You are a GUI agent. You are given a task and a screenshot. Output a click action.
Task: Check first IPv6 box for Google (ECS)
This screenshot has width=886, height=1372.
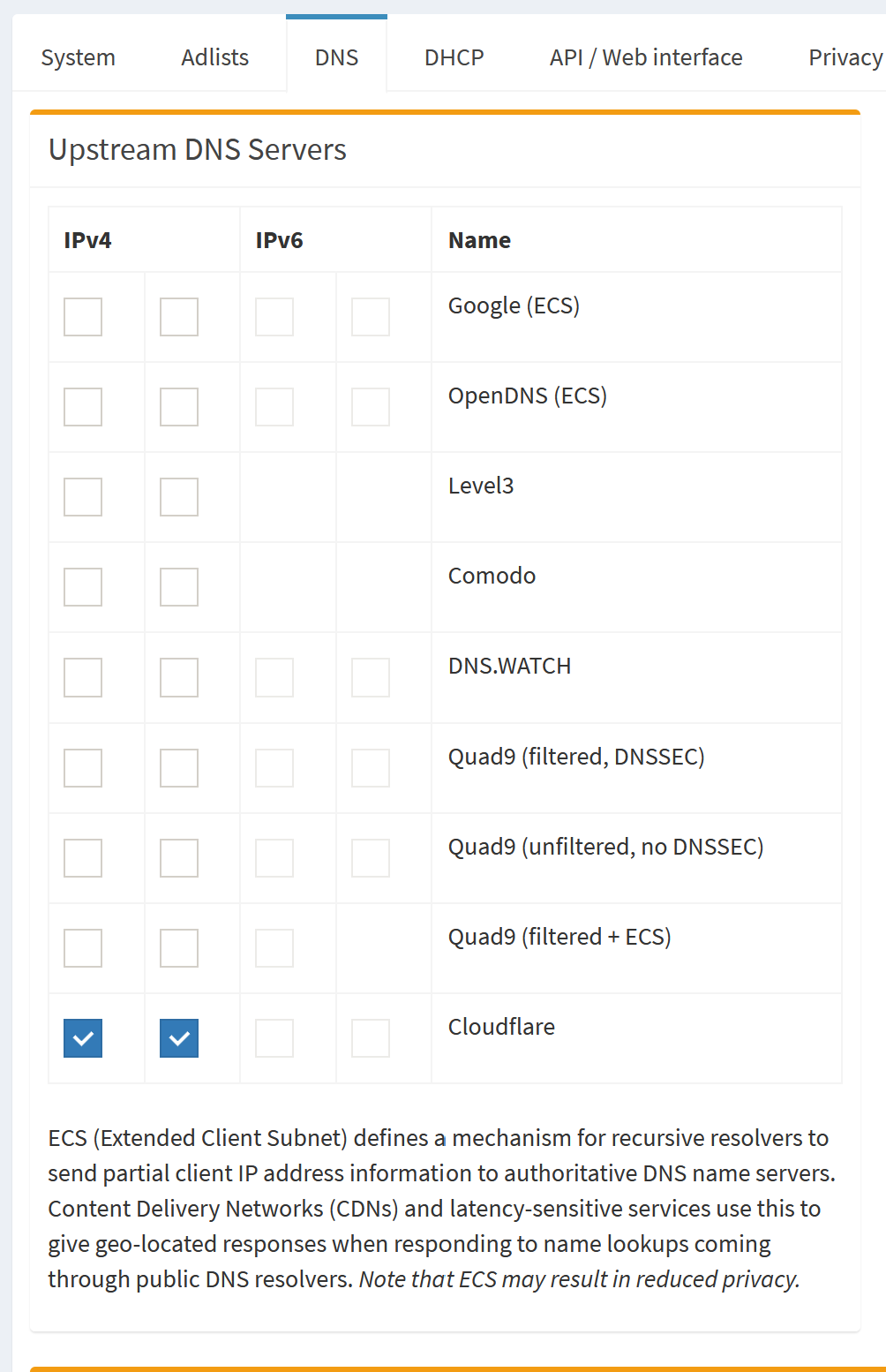pyautogui.click(x=274, y=317)
